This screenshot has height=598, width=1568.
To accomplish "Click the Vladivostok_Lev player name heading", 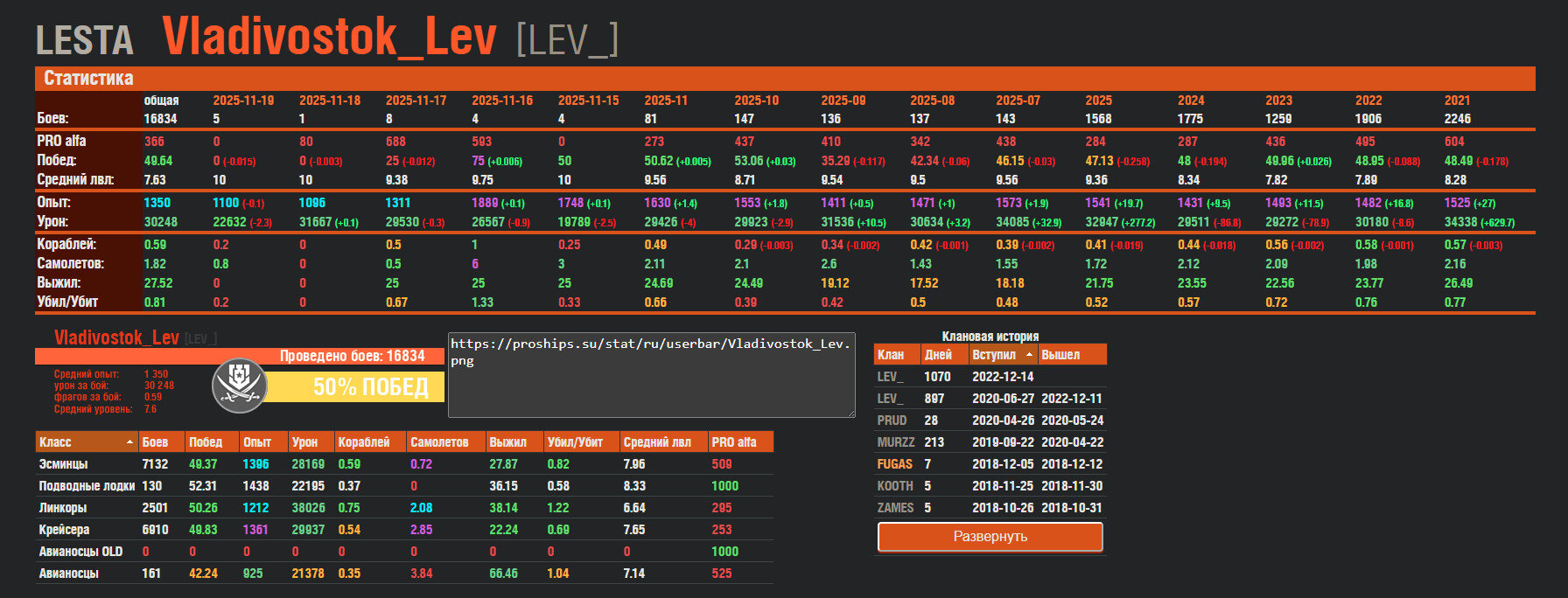I will coord(329,37).
